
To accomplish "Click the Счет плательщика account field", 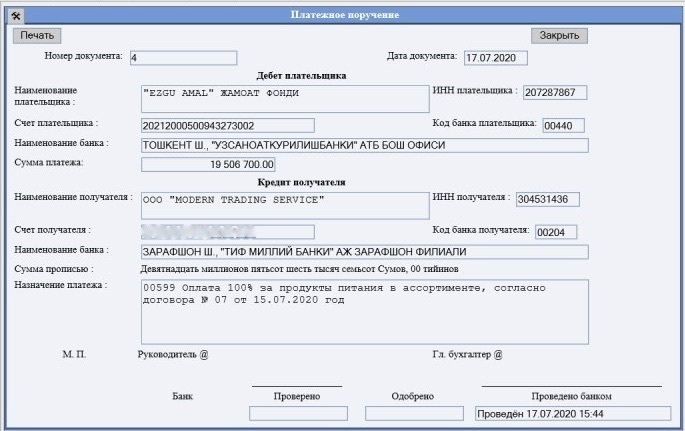I will tap(228, 126).
